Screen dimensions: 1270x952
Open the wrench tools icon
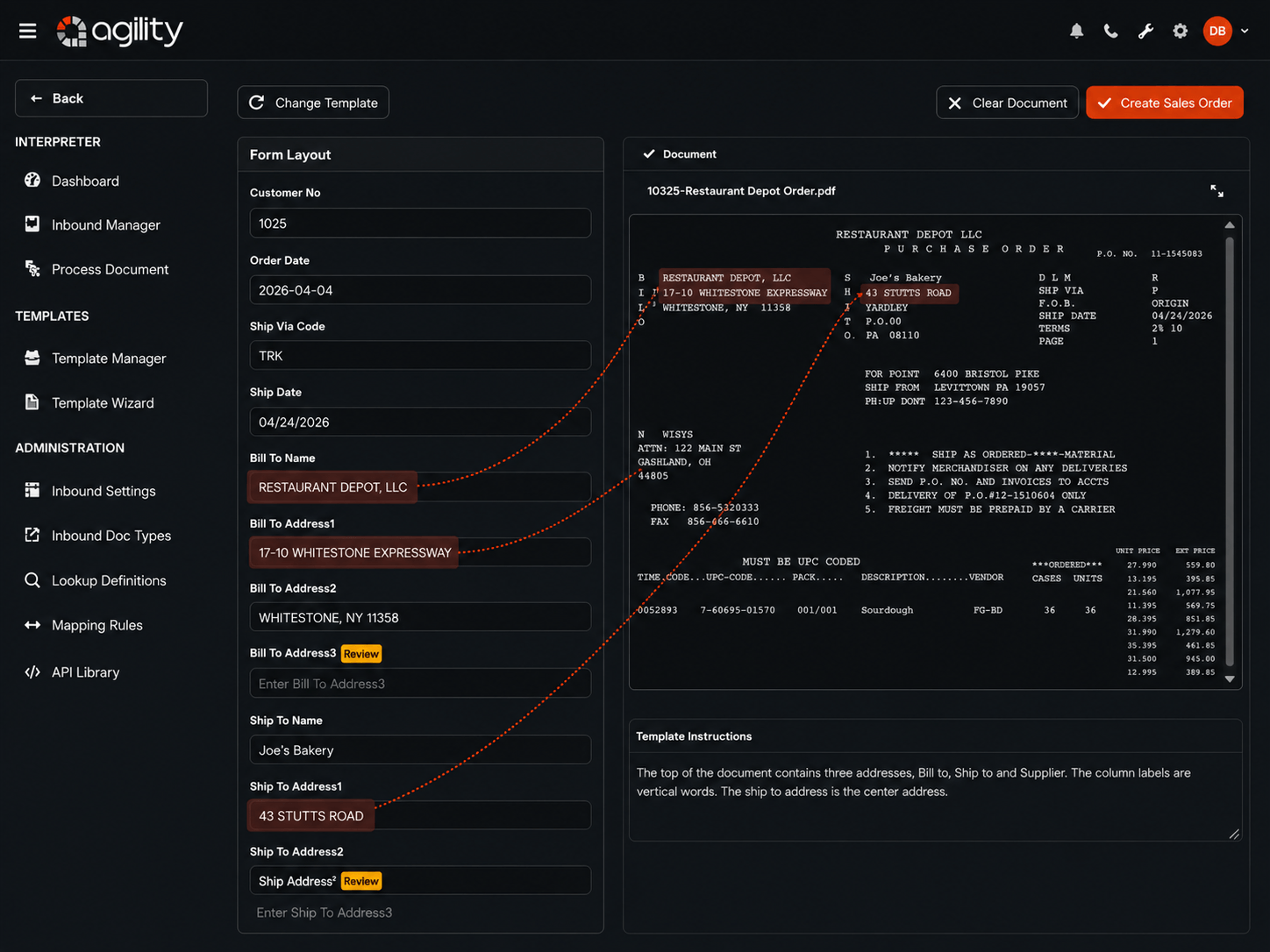pos(1145,32)
